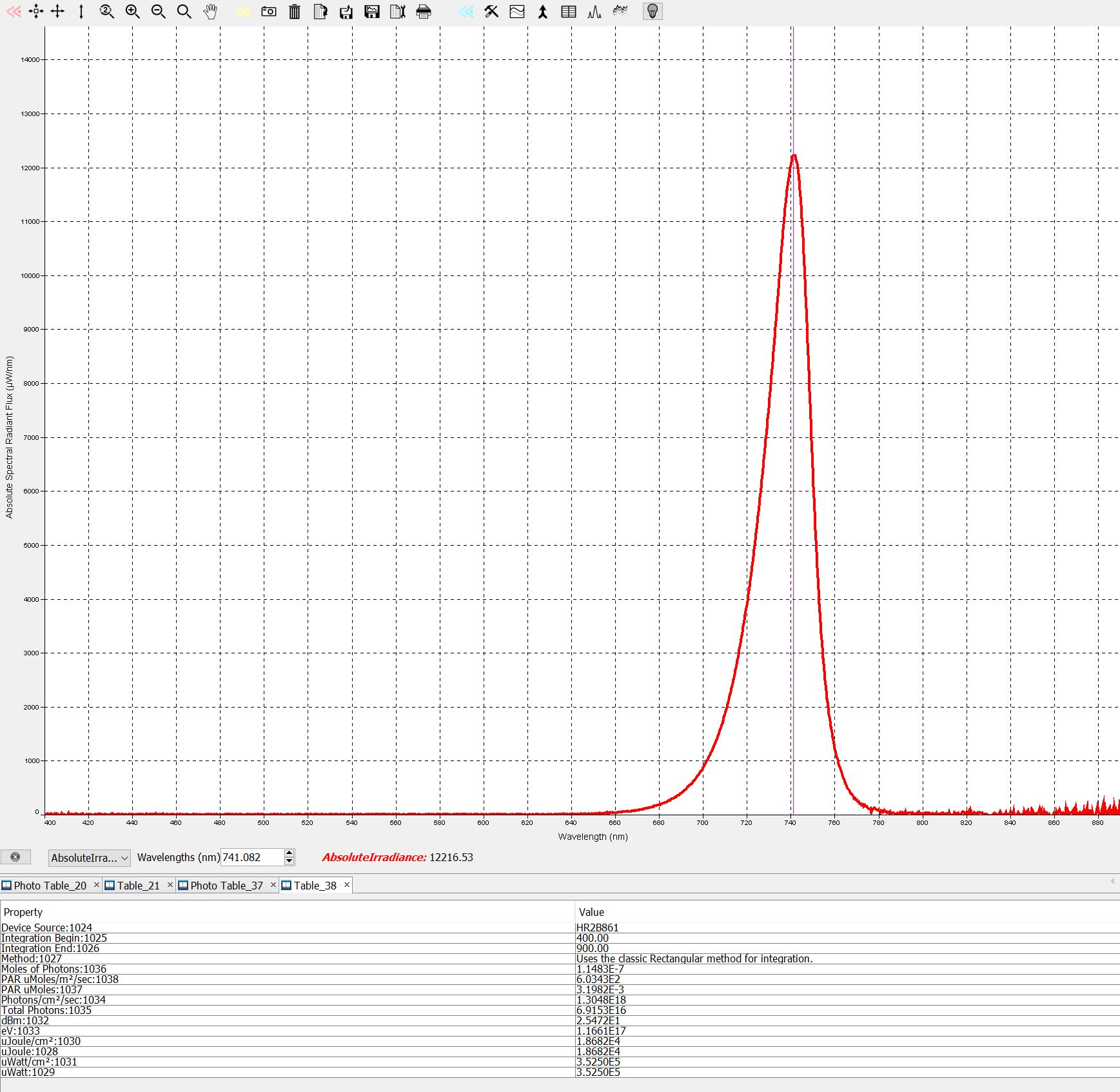Click the camera snapshot icon

pyautogui.click(x=269, y=12)
